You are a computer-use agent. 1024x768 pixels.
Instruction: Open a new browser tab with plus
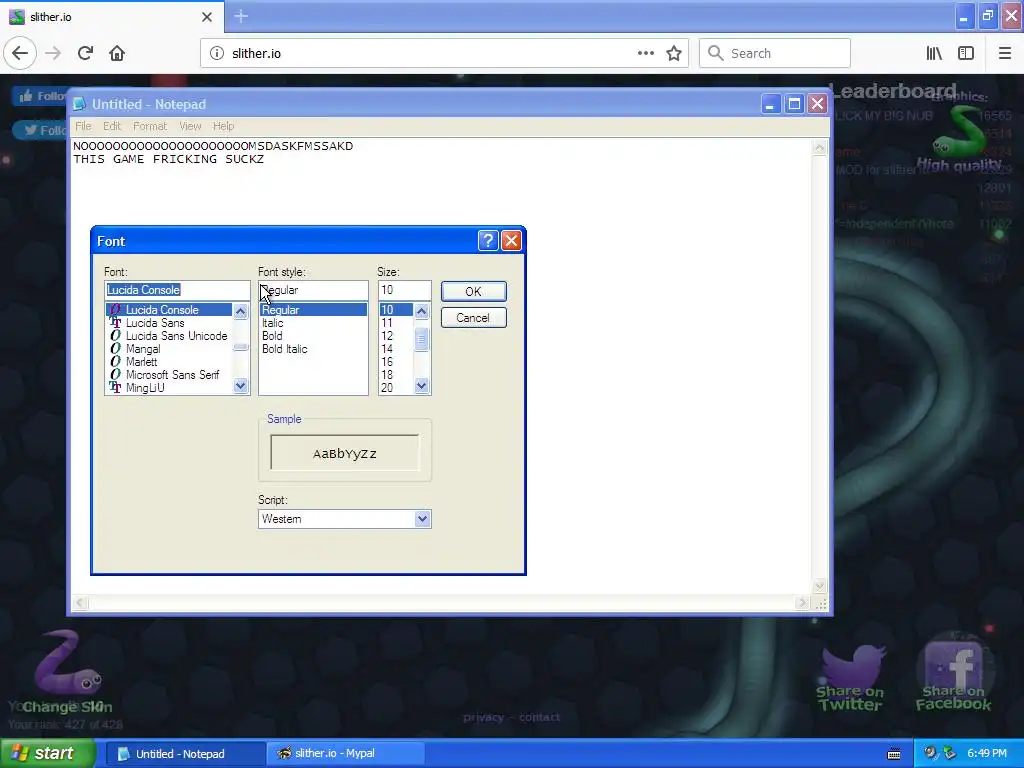coord(241,16)
